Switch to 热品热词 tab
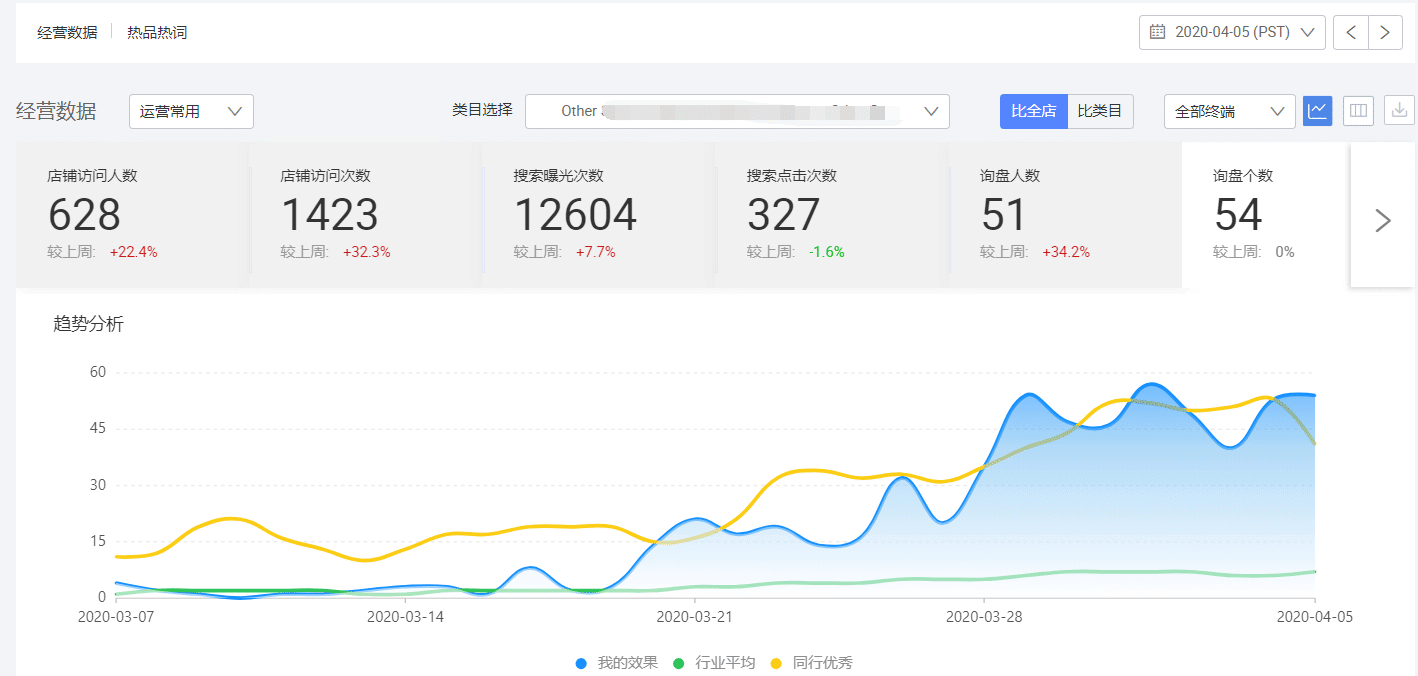The height and width of the screenshot is (676, 1418). click(x=157, y=32)
